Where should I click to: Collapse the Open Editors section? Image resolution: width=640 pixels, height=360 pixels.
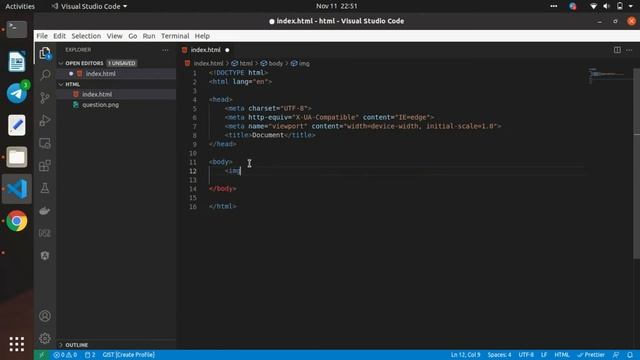(x=61, y=63)
